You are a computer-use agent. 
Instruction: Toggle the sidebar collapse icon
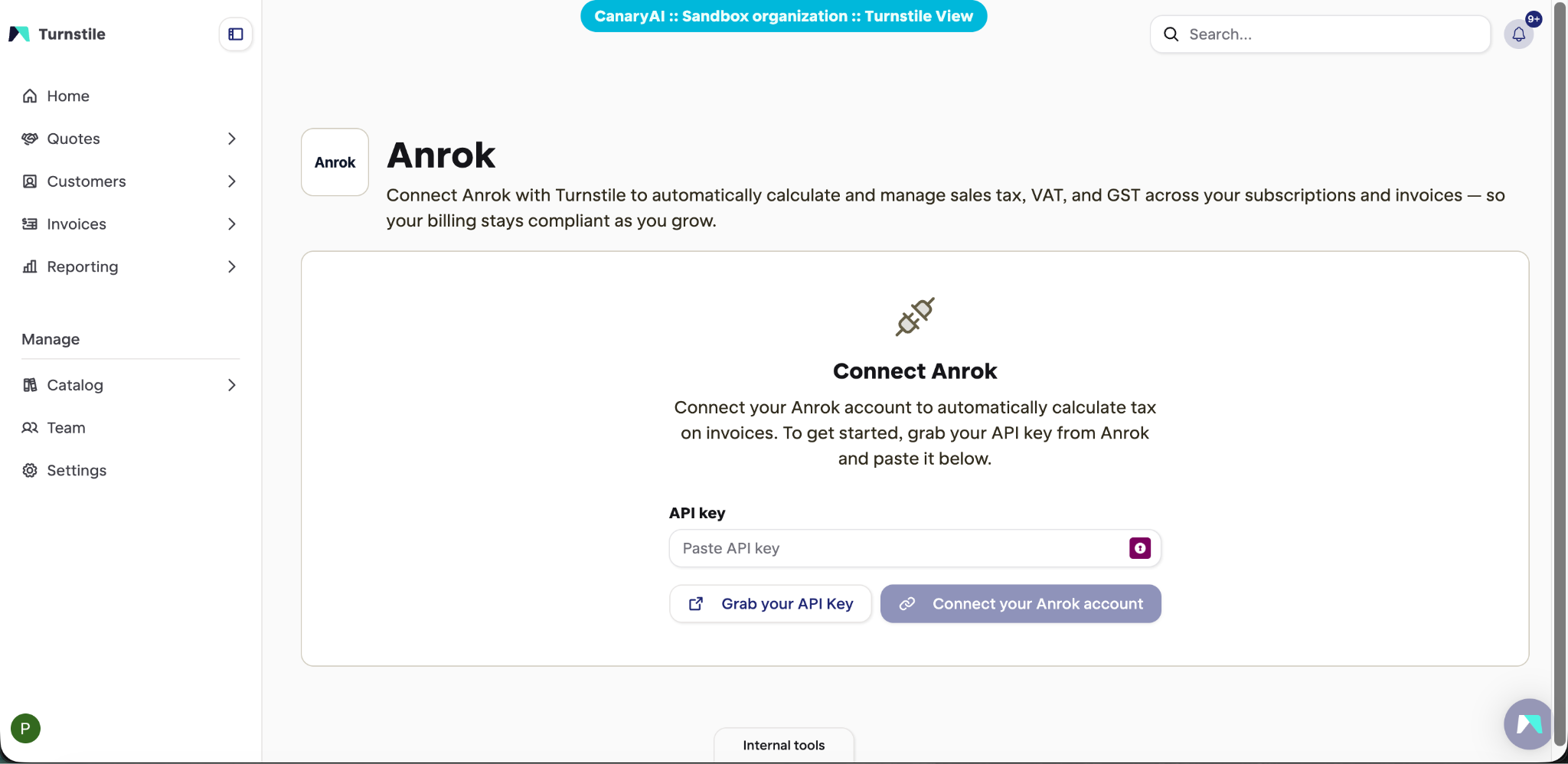pos(236,34)
